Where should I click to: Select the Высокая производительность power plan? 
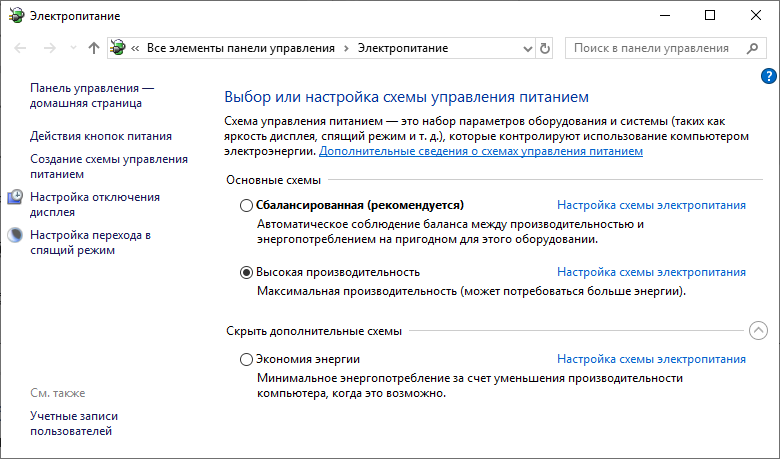[x=246, y=273]
